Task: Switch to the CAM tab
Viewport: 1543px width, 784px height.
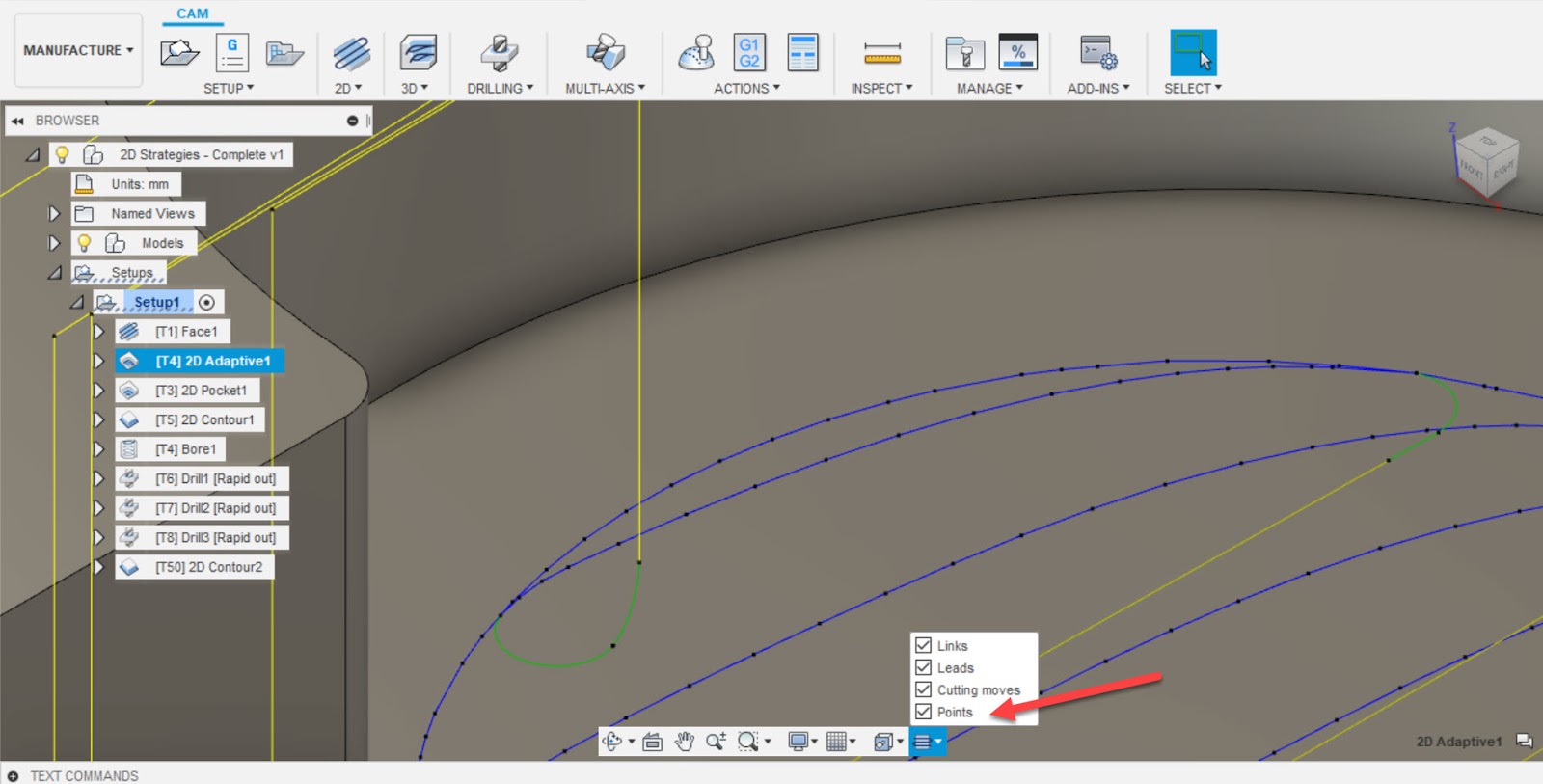Action: [x=192, y=14]
